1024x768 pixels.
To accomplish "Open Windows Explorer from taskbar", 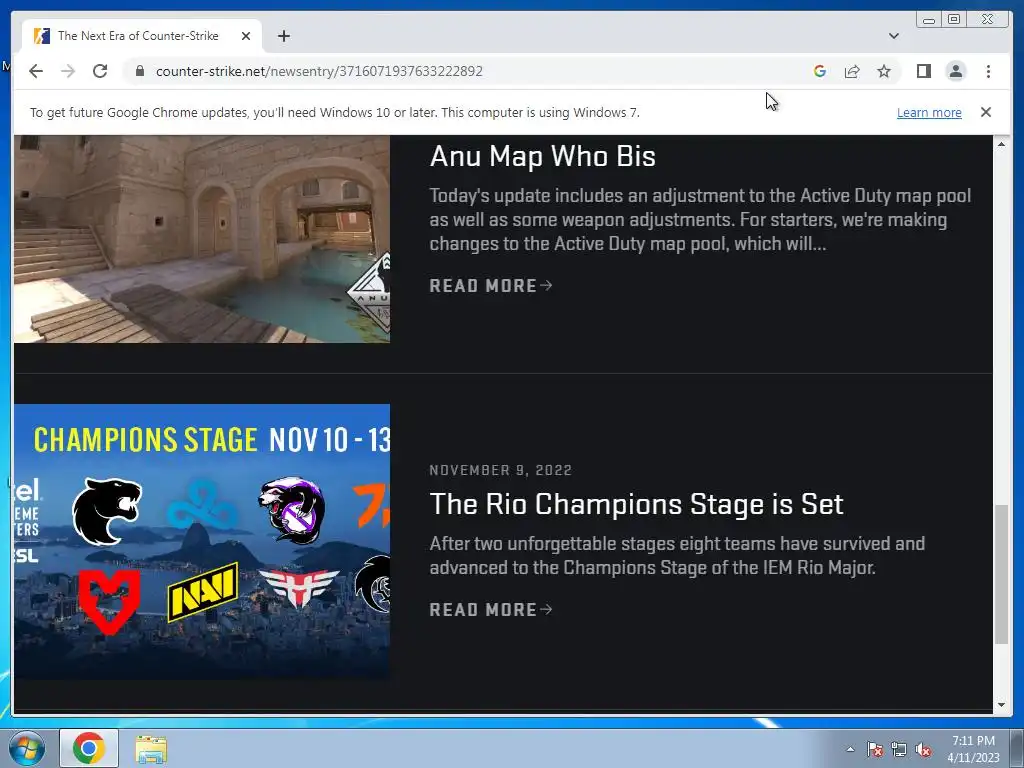I will (151, 749).
